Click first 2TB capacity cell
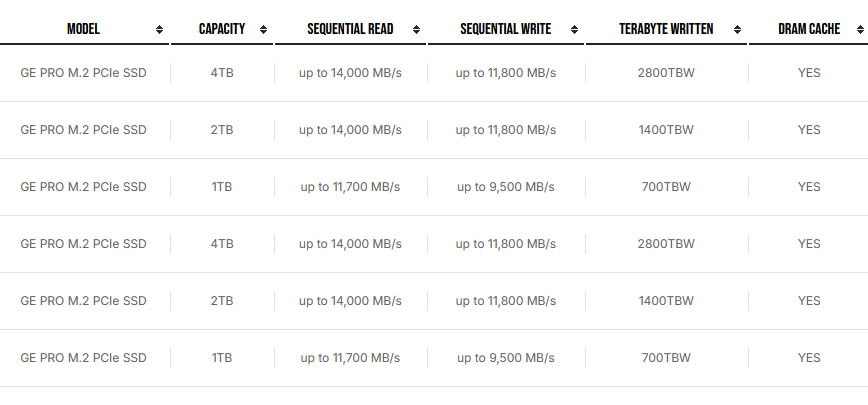 click(222, 130)
